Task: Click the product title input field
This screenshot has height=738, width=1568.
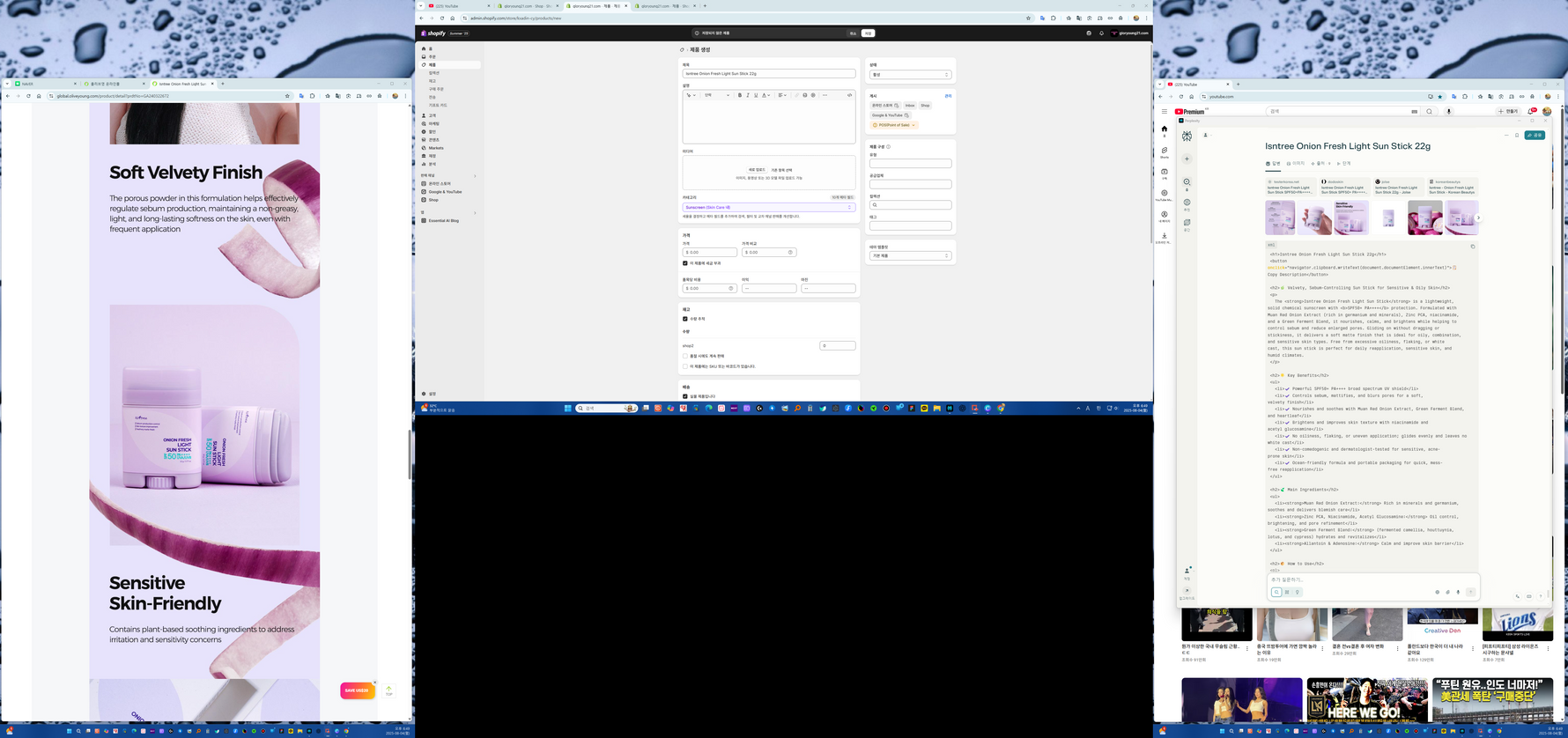Action: [768, 74]
